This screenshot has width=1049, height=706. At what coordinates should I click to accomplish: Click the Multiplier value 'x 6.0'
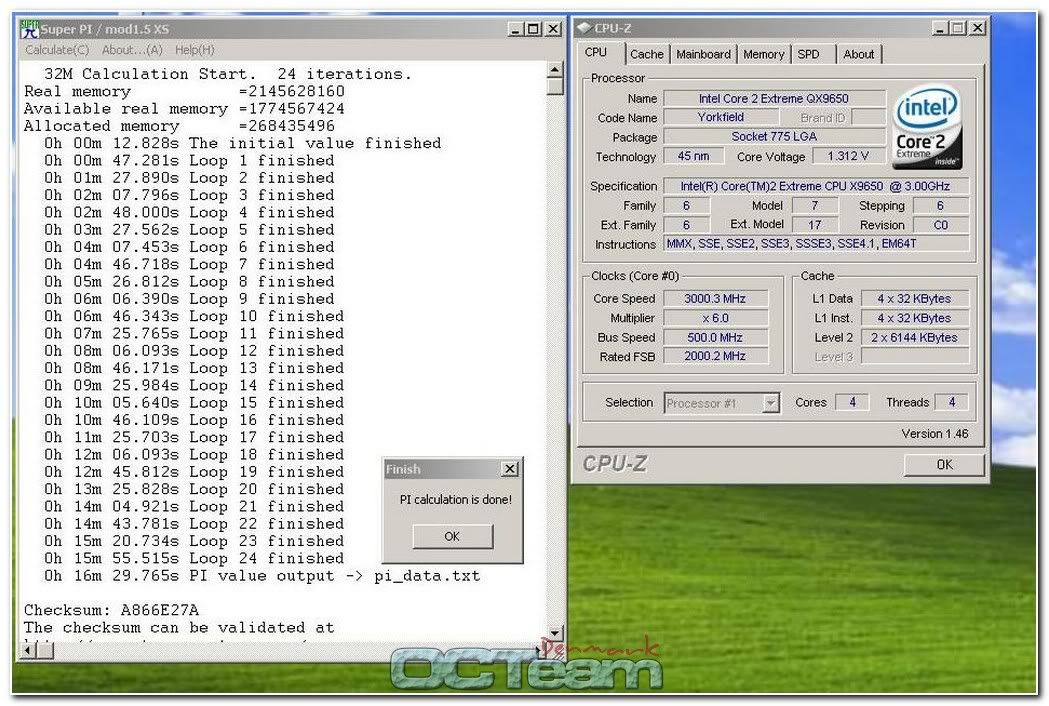pos(714,318)
